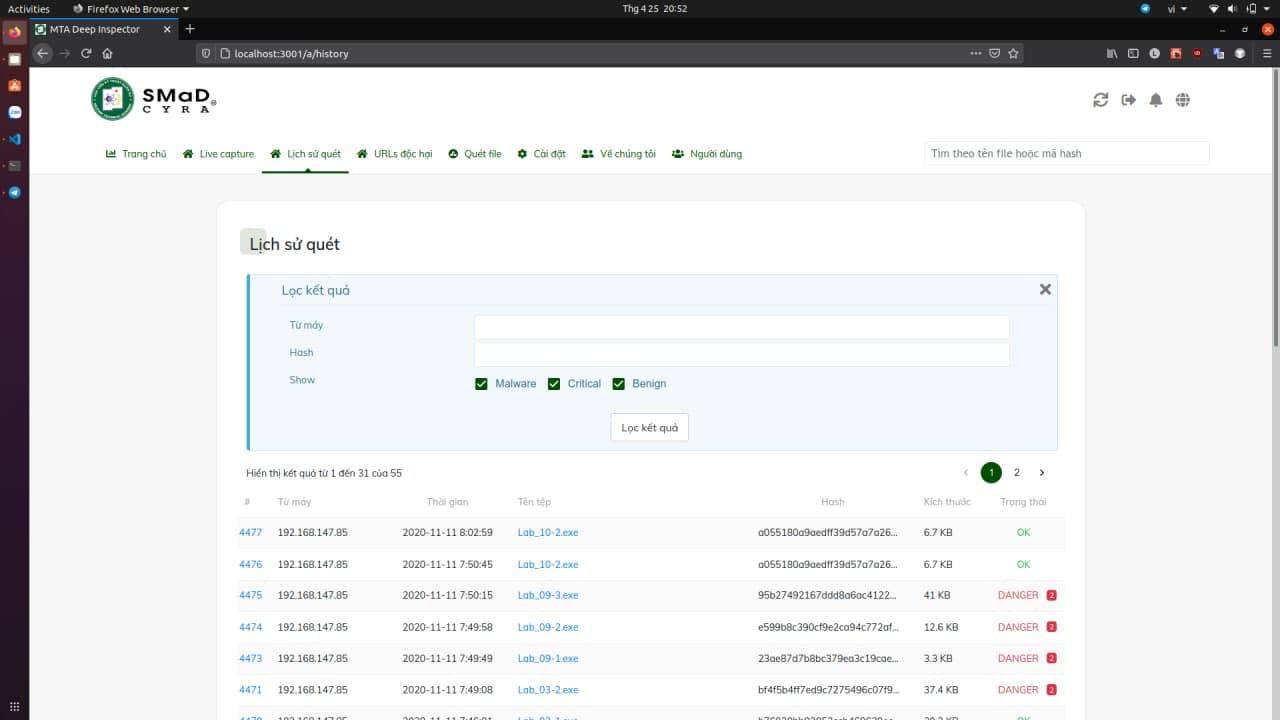The image size is (1280, 720).
Task: Open scan record 4475
Action: pyautogui.click(x=250, y=596)
